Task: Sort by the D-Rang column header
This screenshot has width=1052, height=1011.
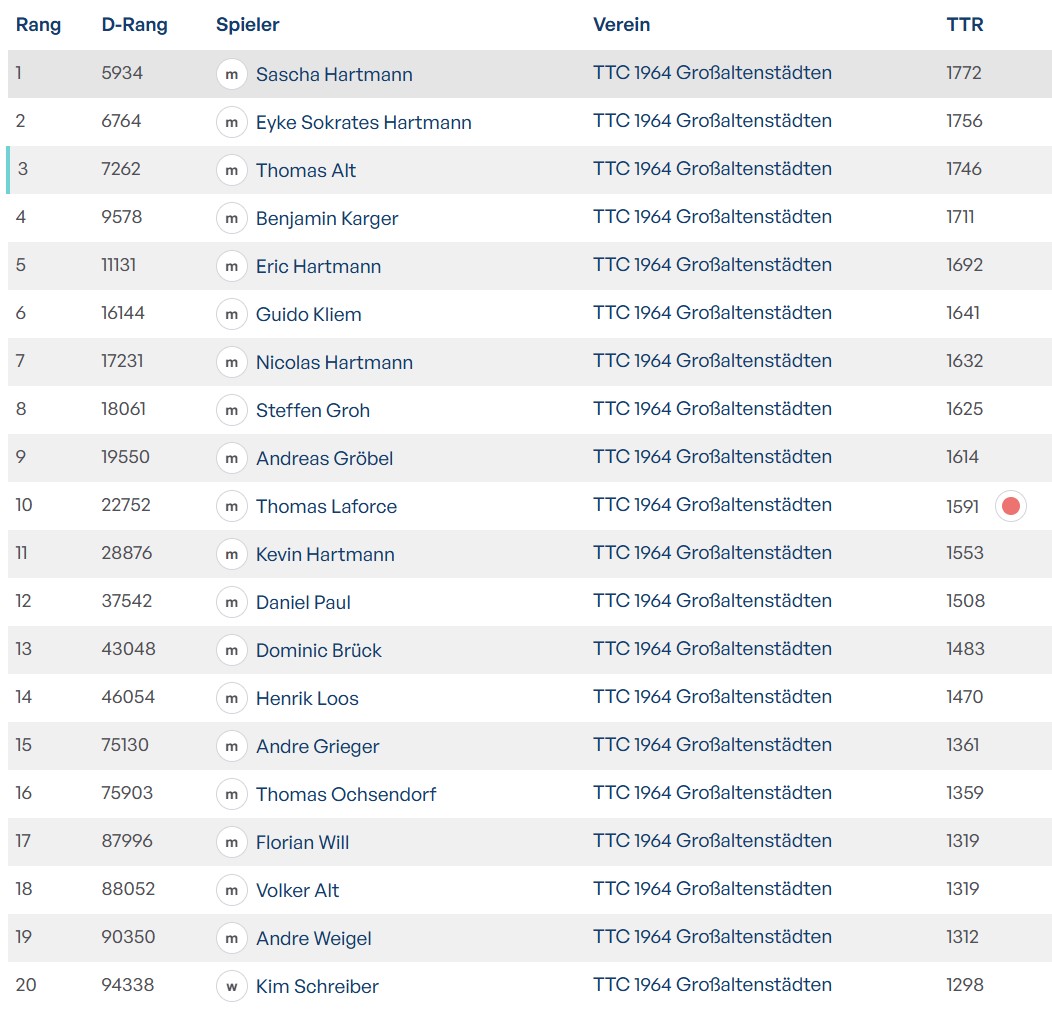Action: click(134, 25)
